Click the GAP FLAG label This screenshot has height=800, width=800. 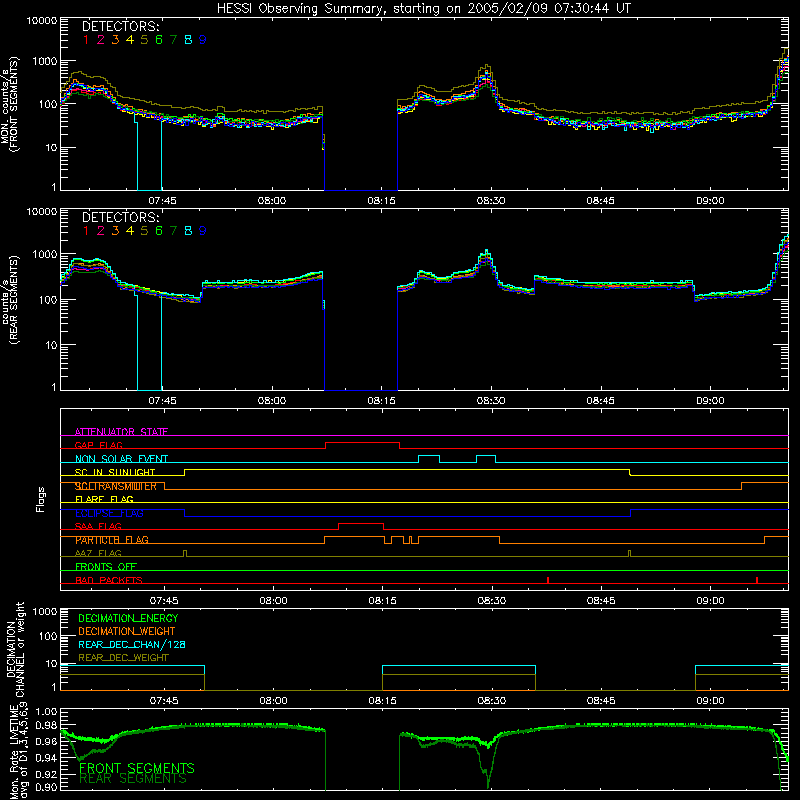[98, 445]
